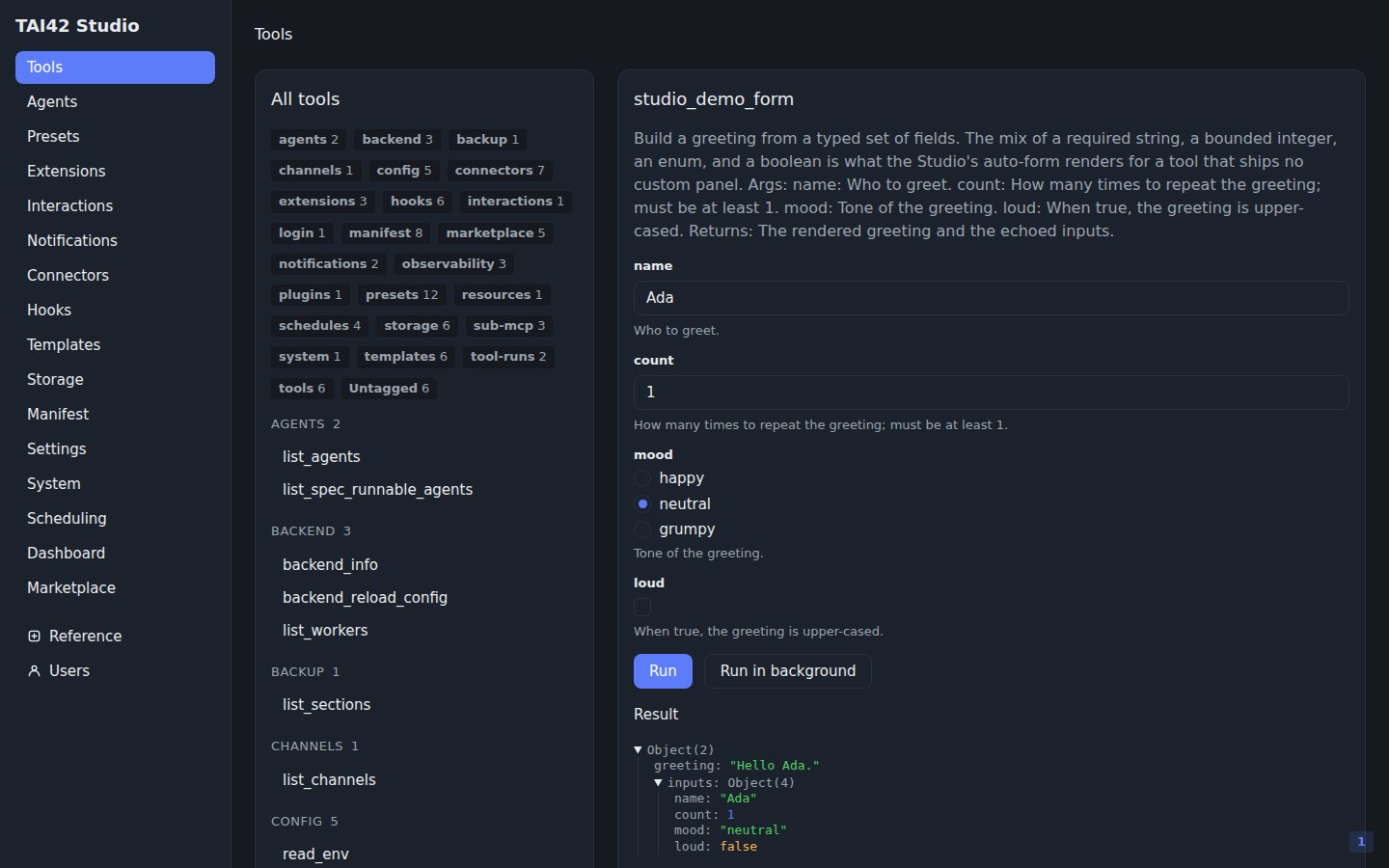Go to Agents in the sidebar
1389x868 pixels.
[115, 102]
